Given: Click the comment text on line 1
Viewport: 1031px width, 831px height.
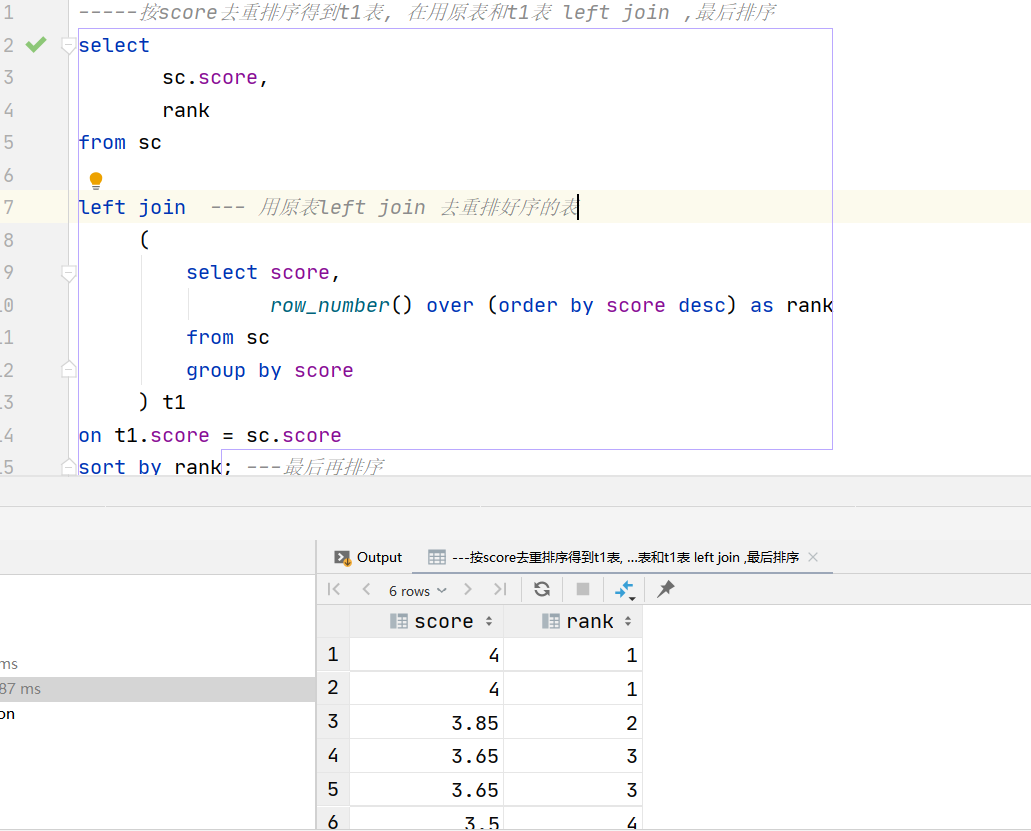Looking at the screenshot, I should 427,12.
